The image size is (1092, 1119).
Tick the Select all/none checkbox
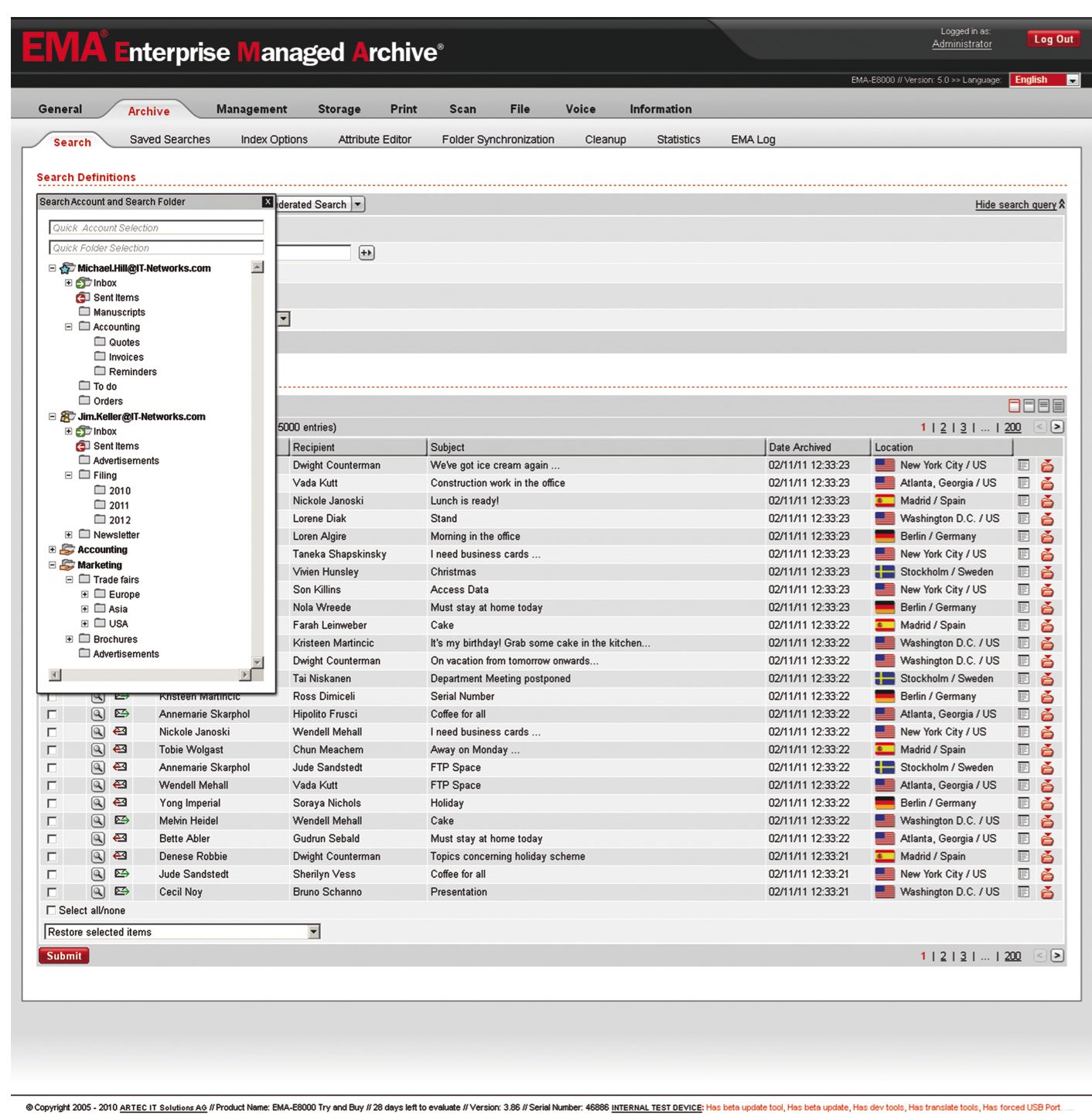pyautogui.click(x=52, y=910)
